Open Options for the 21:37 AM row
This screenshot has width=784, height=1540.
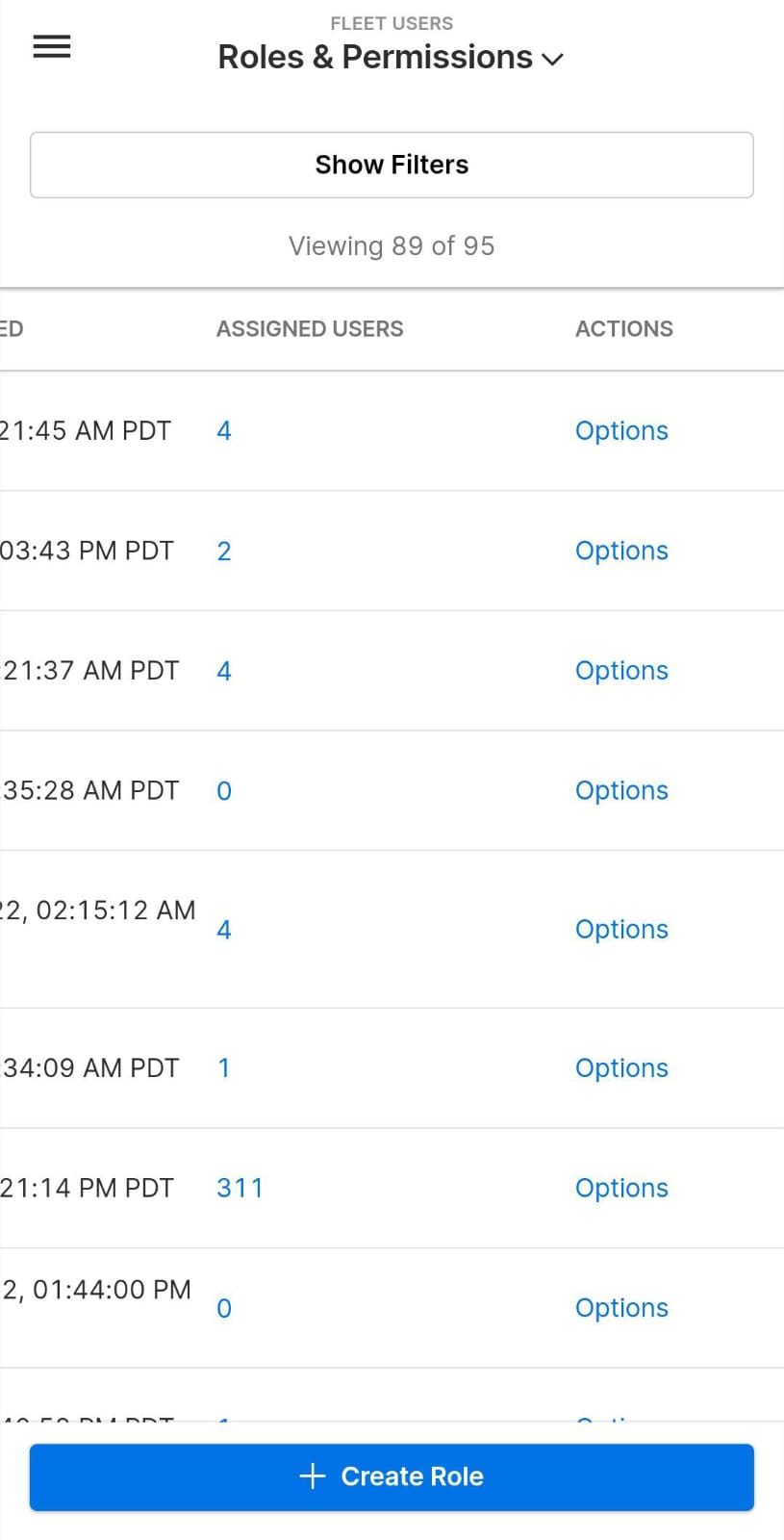point(621,671)
